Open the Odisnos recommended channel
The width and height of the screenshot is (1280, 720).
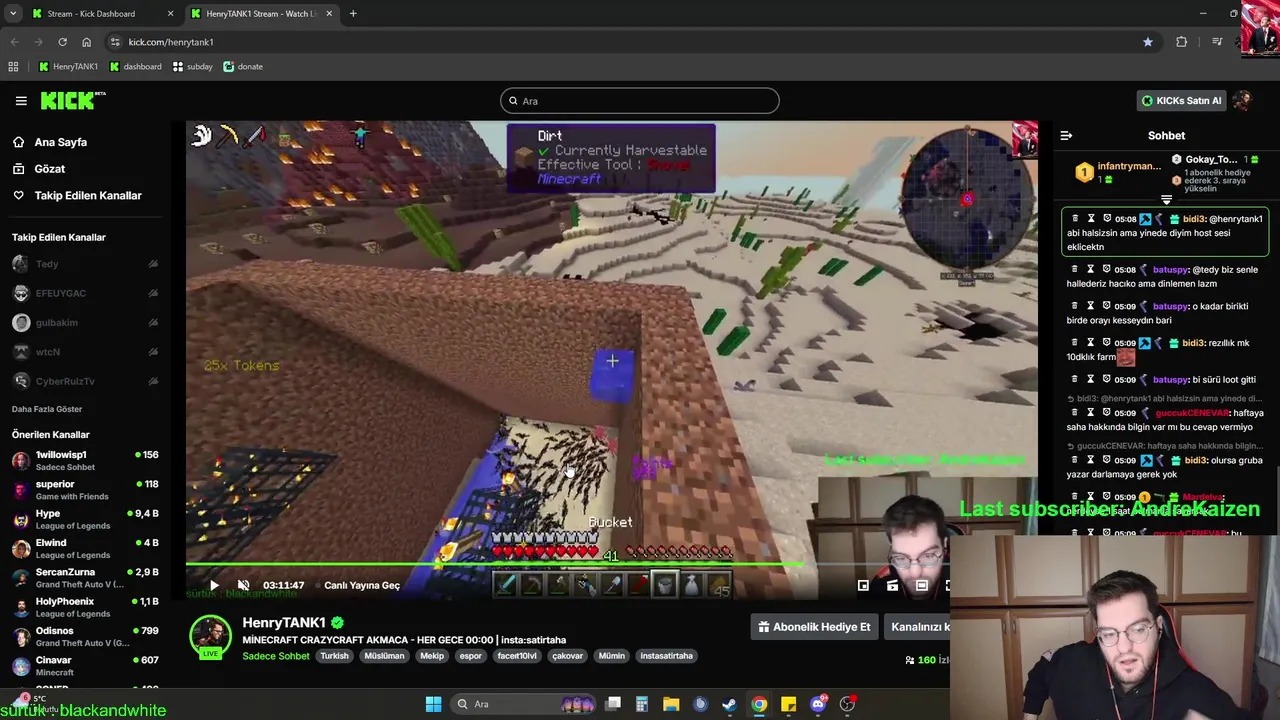tap(85, 637)
